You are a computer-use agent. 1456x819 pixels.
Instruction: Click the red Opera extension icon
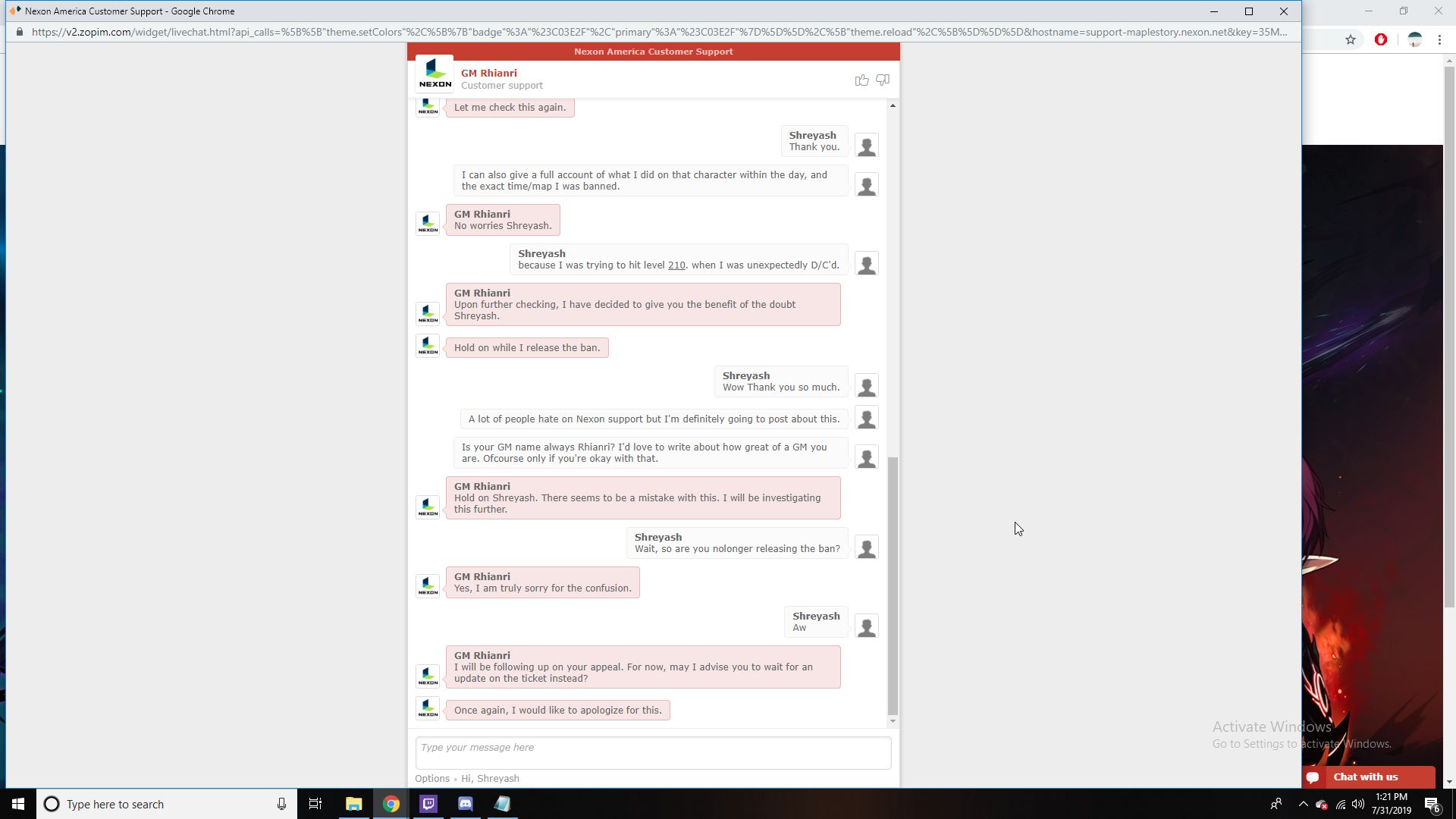pyautogui.click(x=1381, y=39)
